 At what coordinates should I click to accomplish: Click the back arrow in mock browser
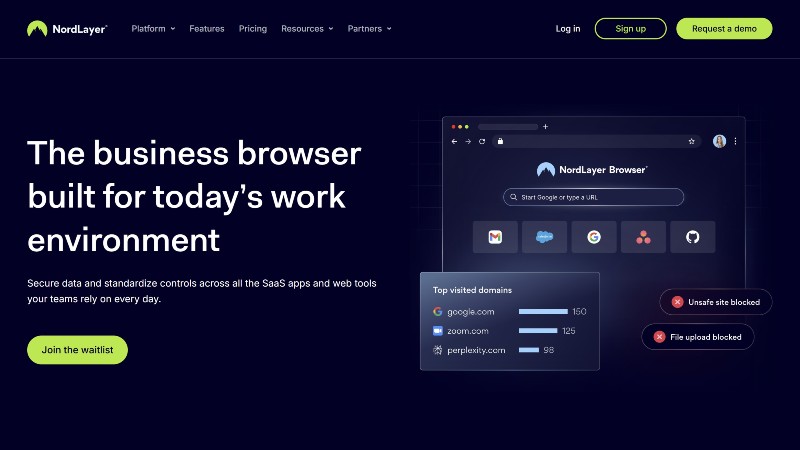pyautogui.click(x=454, y=141)
